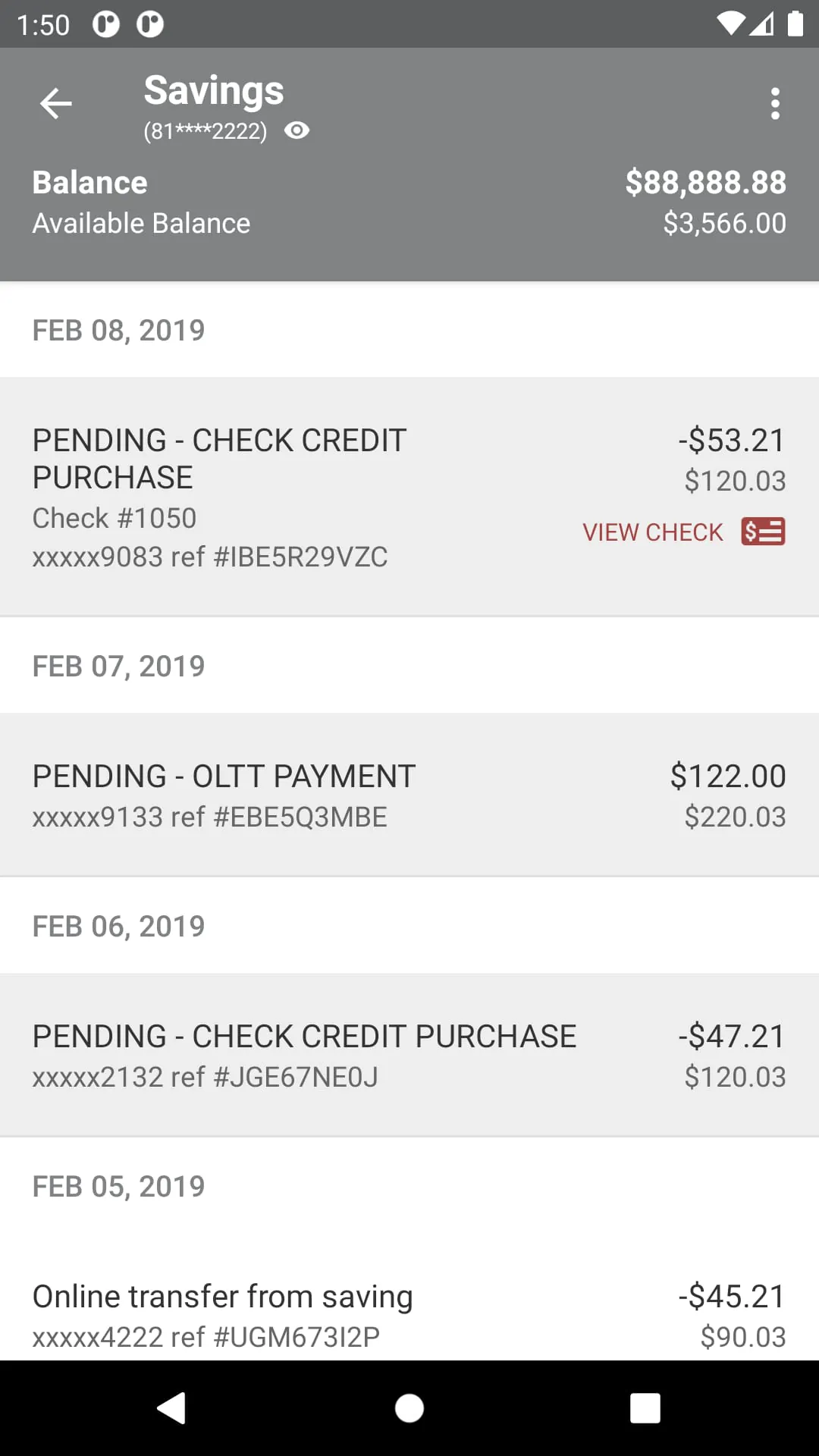Tap the FEB 07, 2019 date header
Viewport: 819px width, 1456px height.
click(118, 667)
